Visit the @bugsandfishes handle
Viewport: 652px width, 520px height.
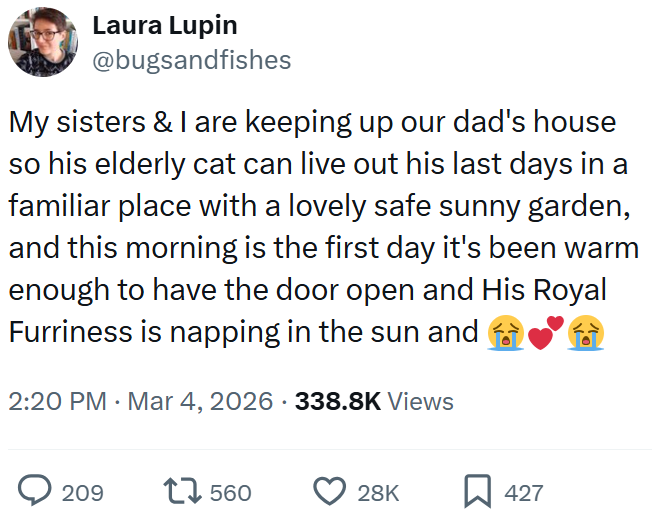click(x=191, y=60)
